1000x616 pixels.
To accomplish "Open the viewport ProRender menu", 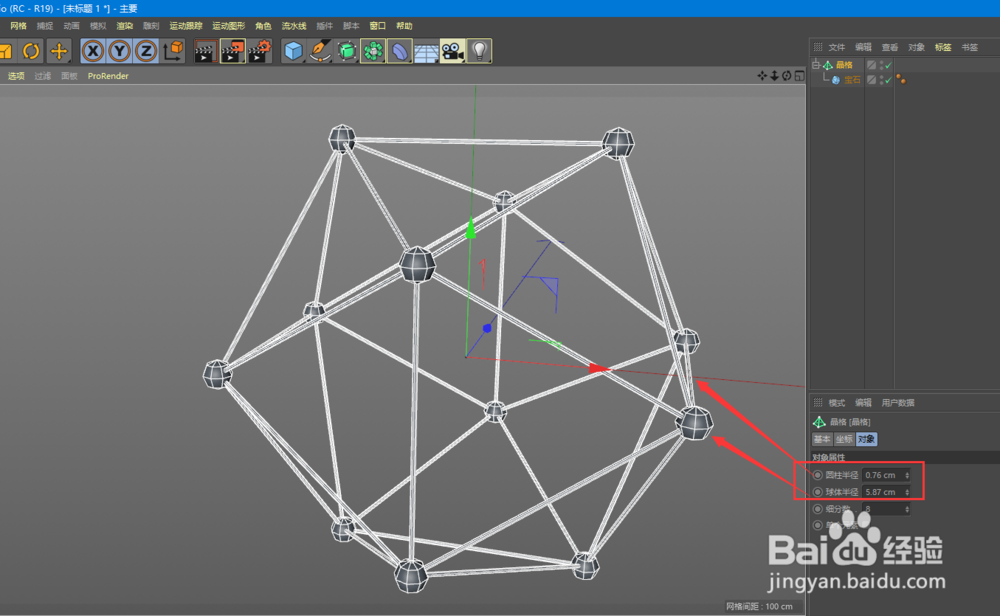I will coord(108,76).
